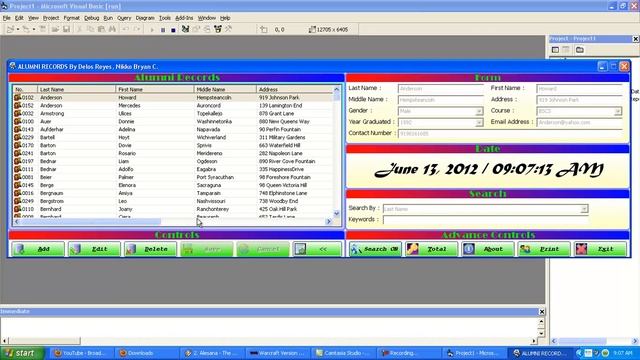Click the Exit button
This screenshot has height=360, width=640.
pos(600,249)
